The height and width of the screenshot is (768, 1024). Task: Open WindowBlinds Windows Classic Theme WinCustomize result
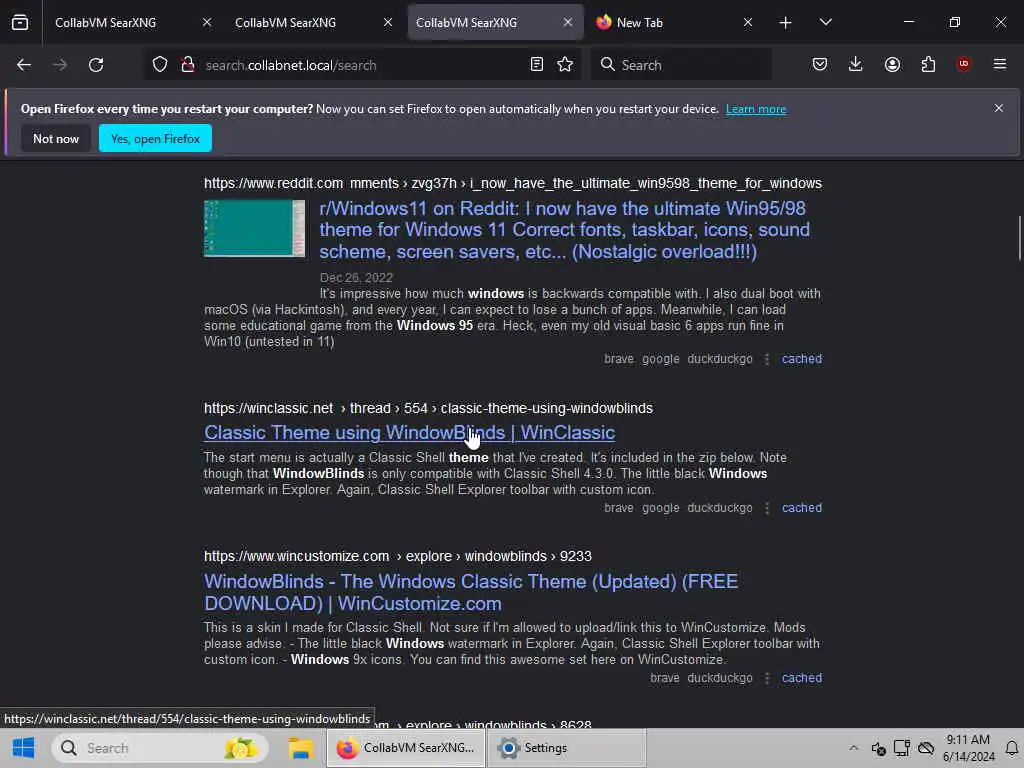(471, 592)
